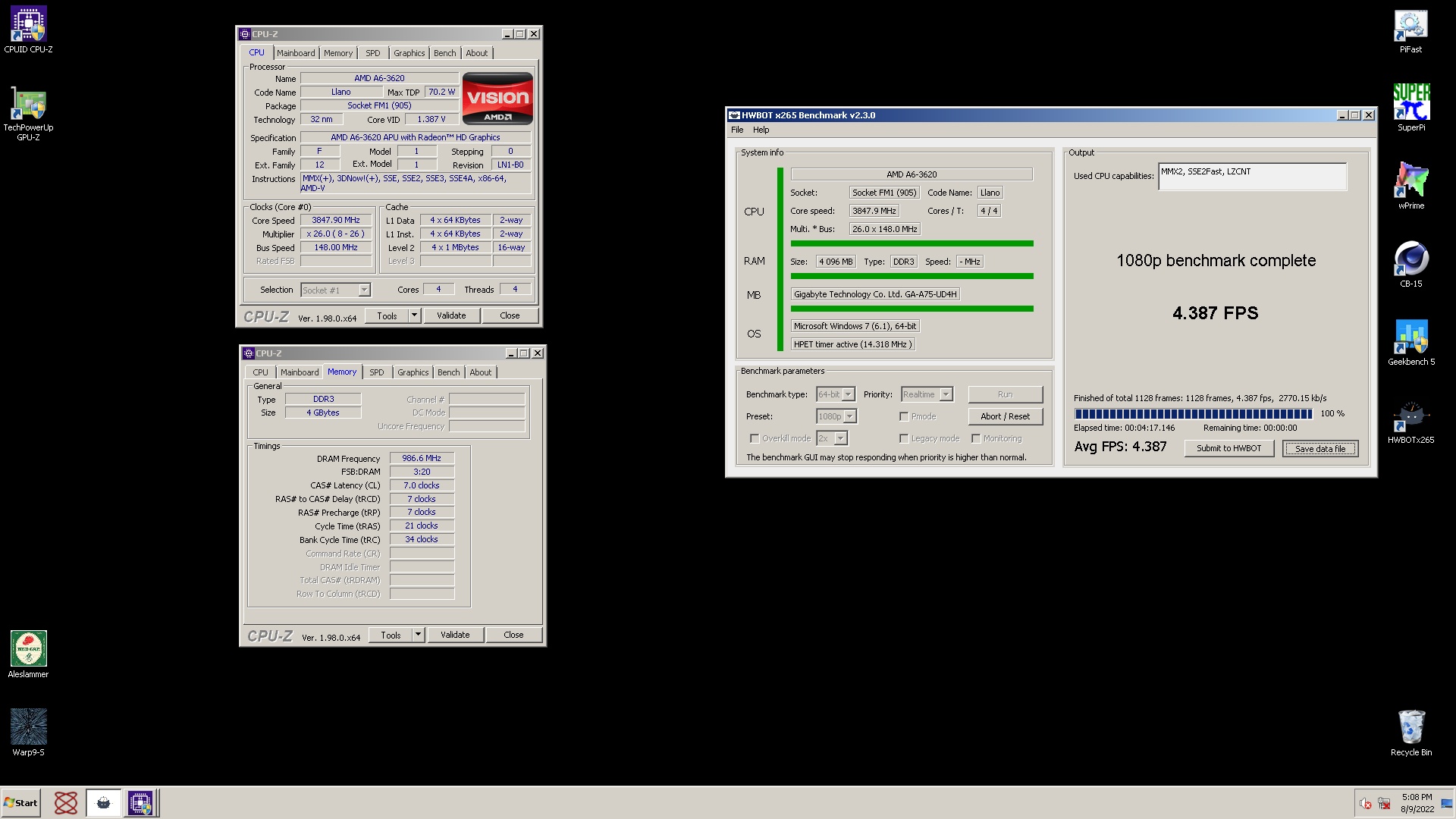The width and height of the screenshot is (1456, 819).
Task: Open the SuperPi desktop shortcut
Action: tap(1410, 108)
